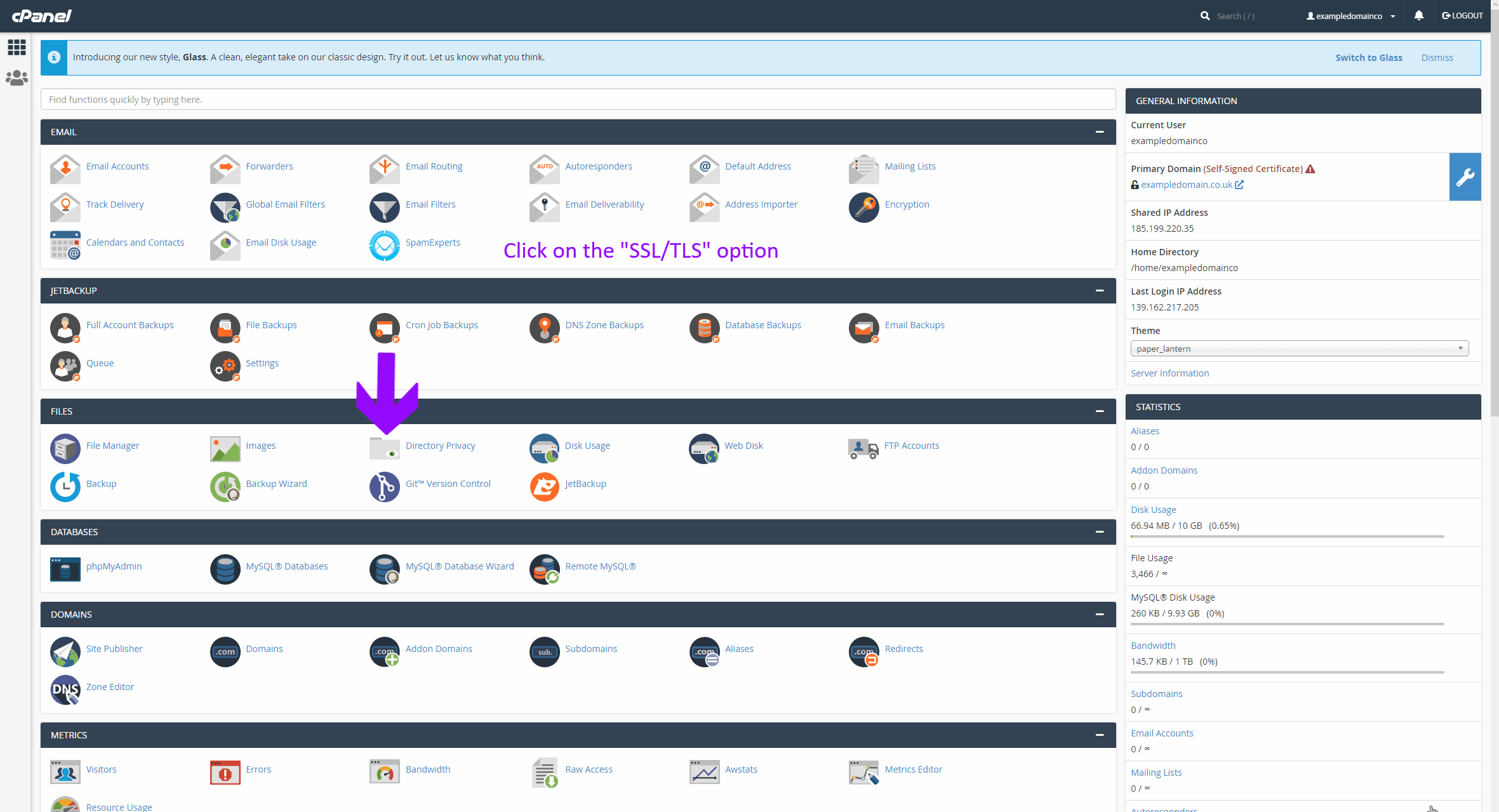Open the Encryption key icon
Viewport: 1499px width, 812px height.
[864, 207]
